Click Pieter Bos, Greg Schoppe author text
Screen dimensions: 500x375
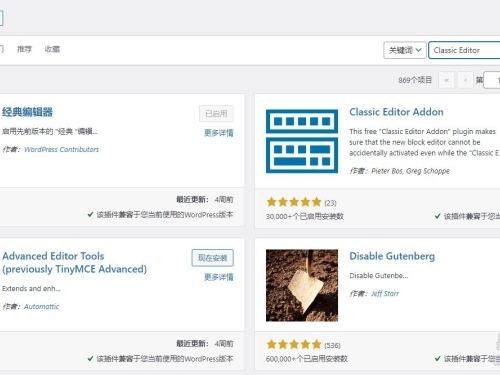(x=410, y=171)
